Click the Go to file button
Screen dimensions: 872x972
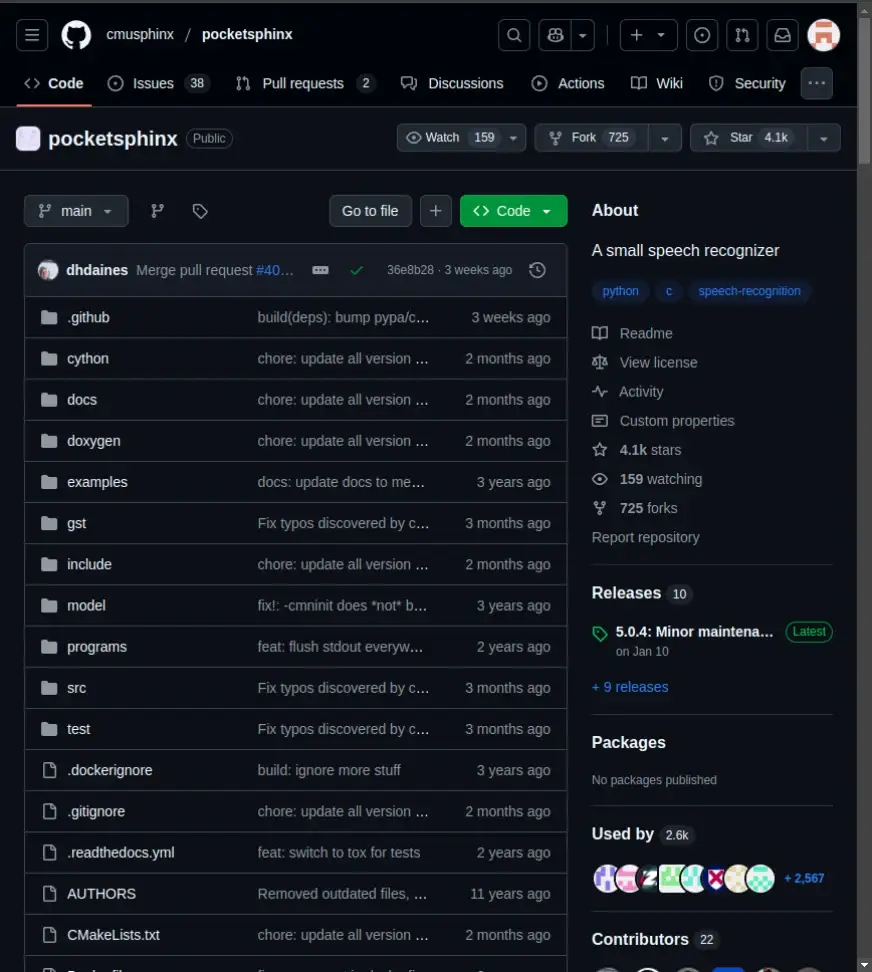pos(370,211)
